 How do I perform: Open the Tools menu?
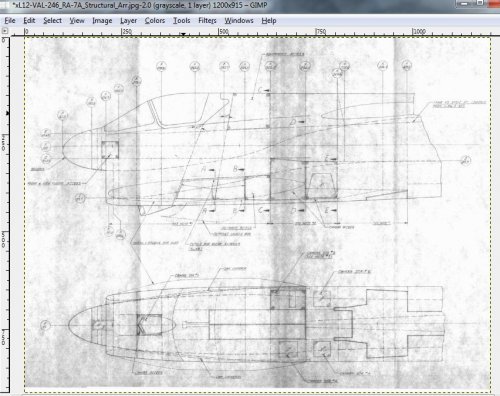tap(181, 21)
